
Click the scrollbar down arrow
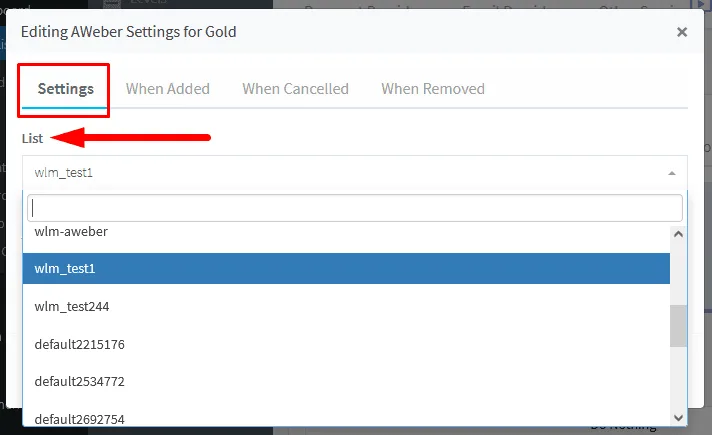[678, 418]
